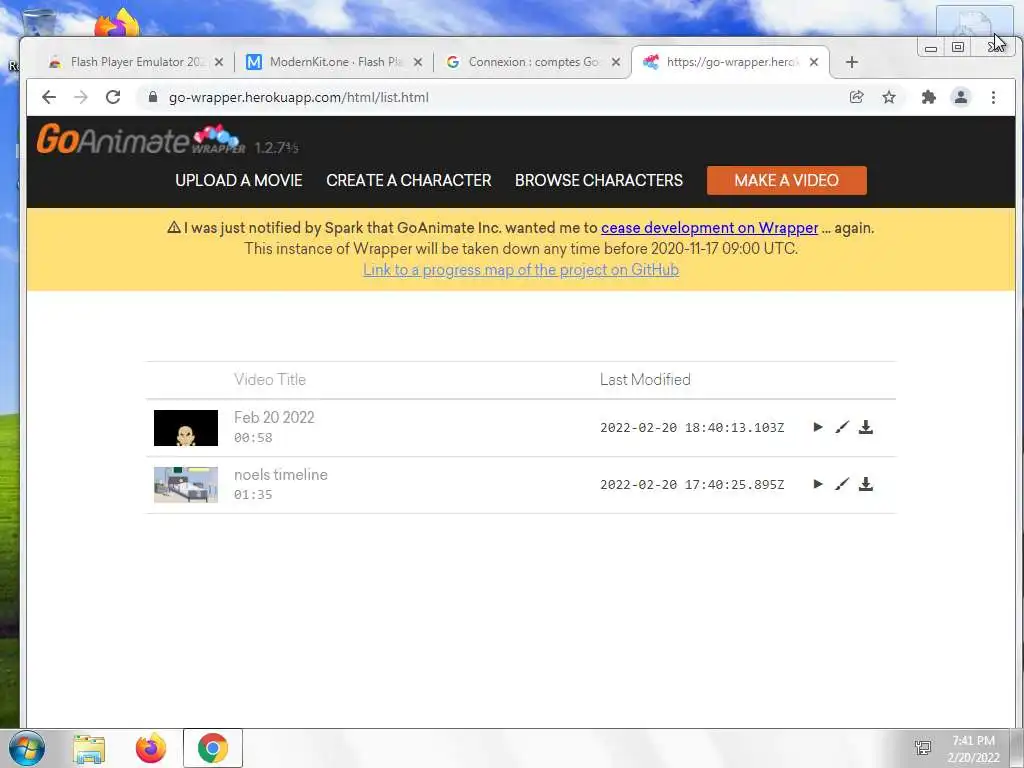The image size is (1024, 768).
Task: Play the Feb 20 2022 video
Action: 818,427
